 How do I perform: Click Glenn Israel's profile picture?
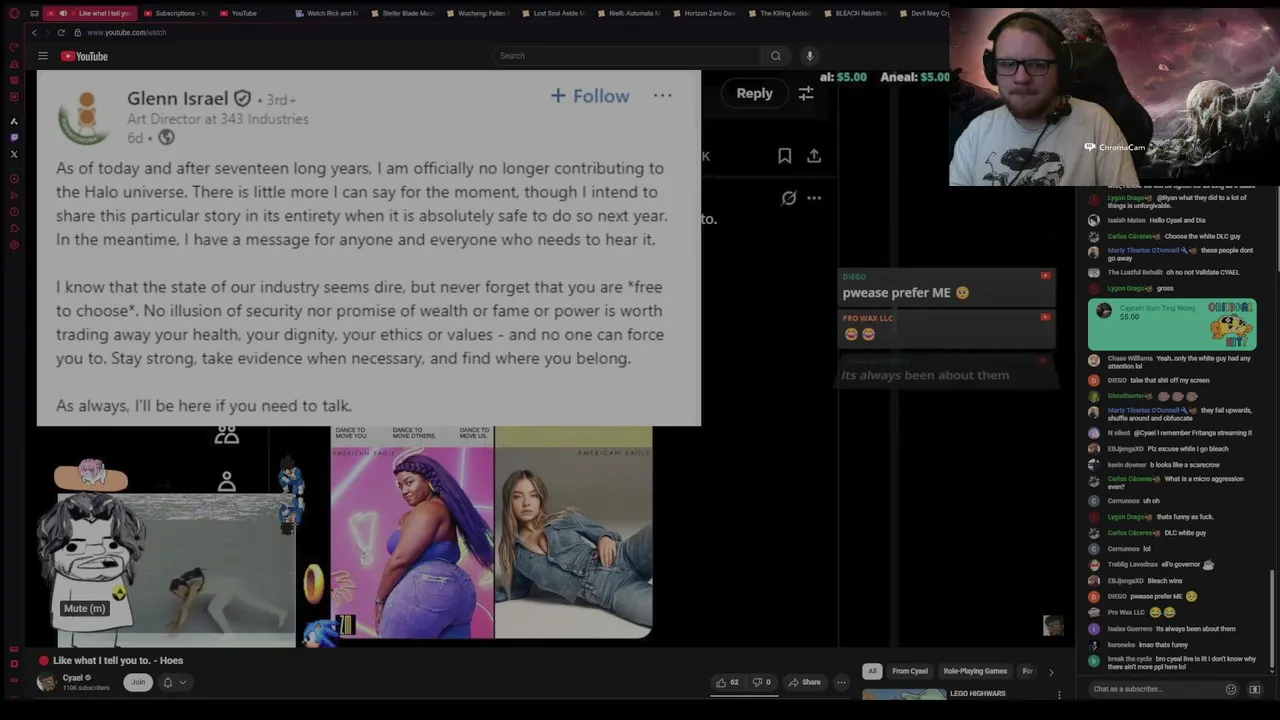tap(86, 117)
